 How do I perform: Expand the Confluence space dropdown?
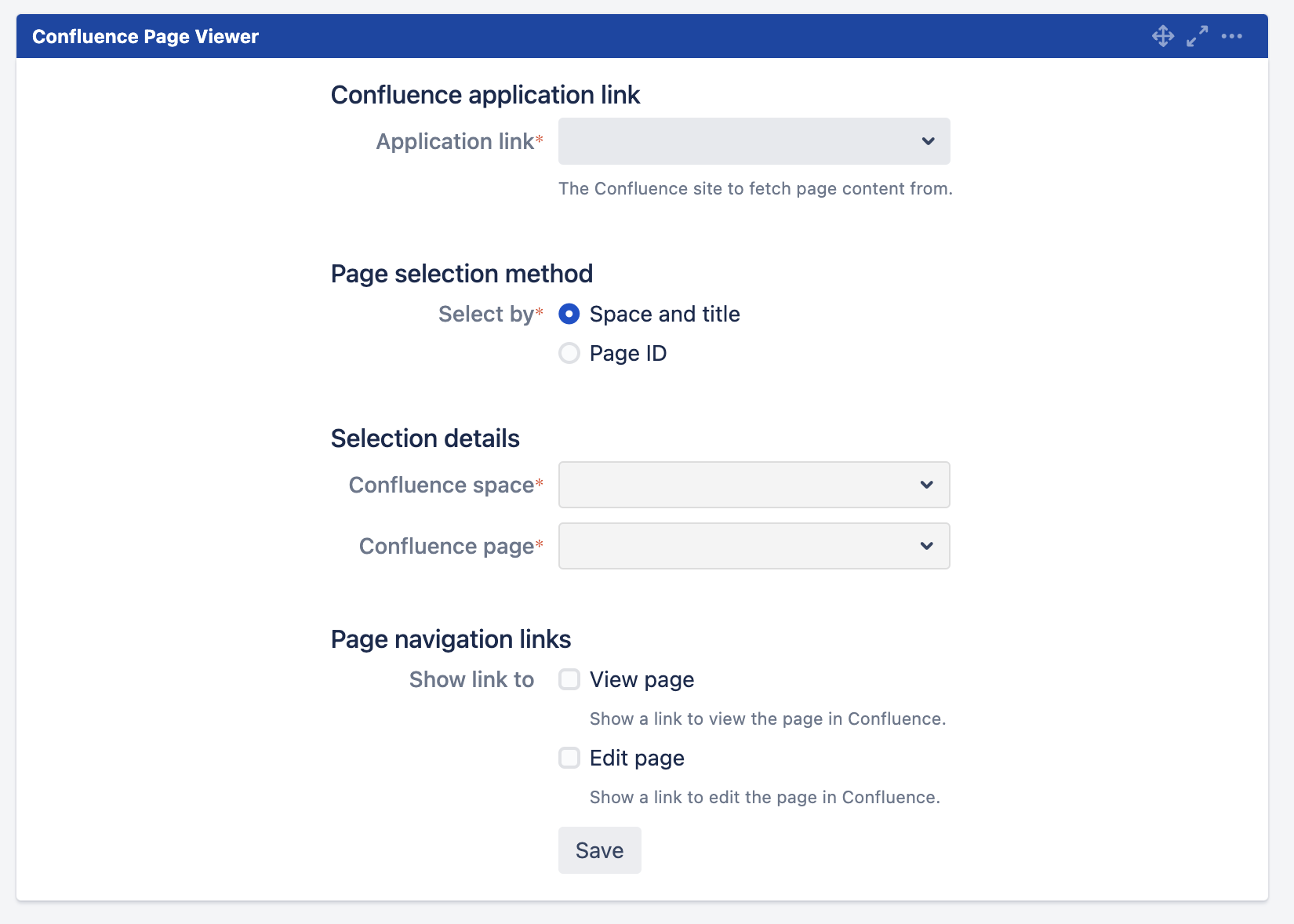click(x=754, y=485)
